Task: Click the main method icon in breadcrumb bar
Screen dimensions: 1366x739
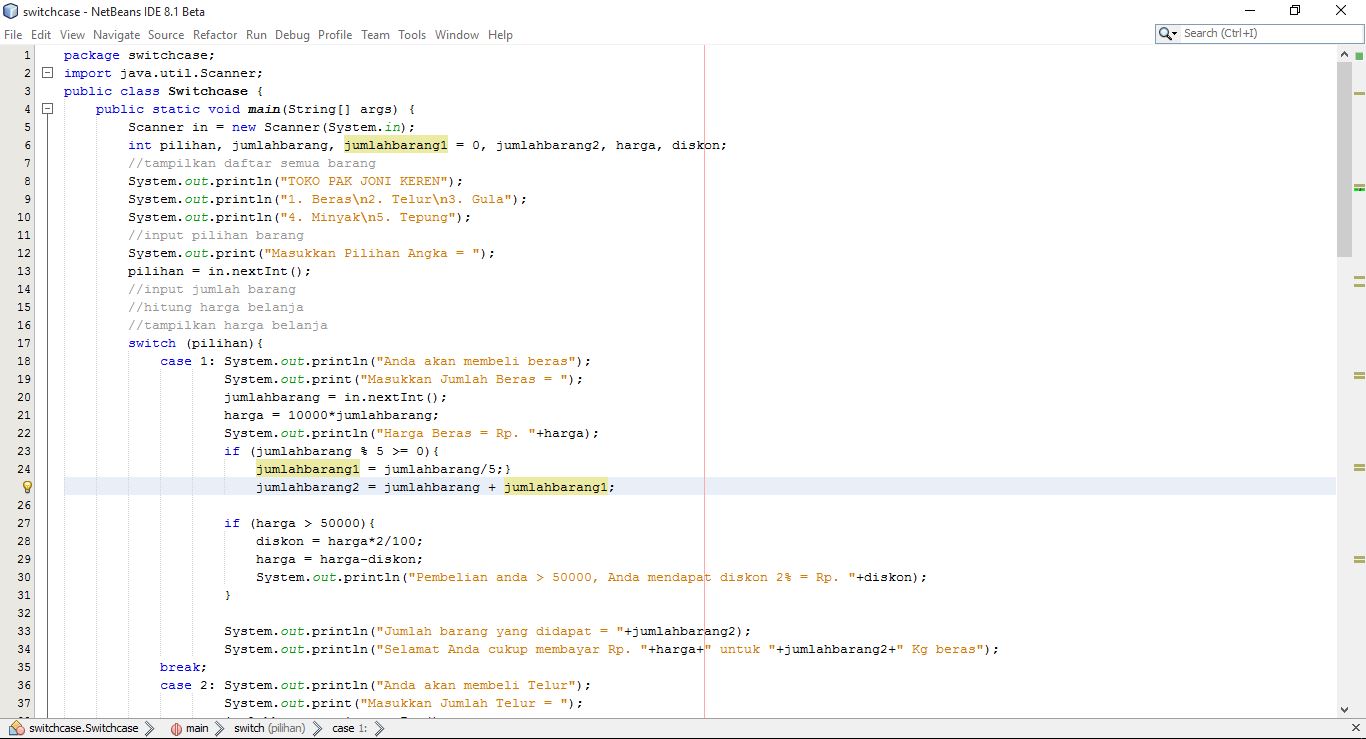Action: (176, 728)
